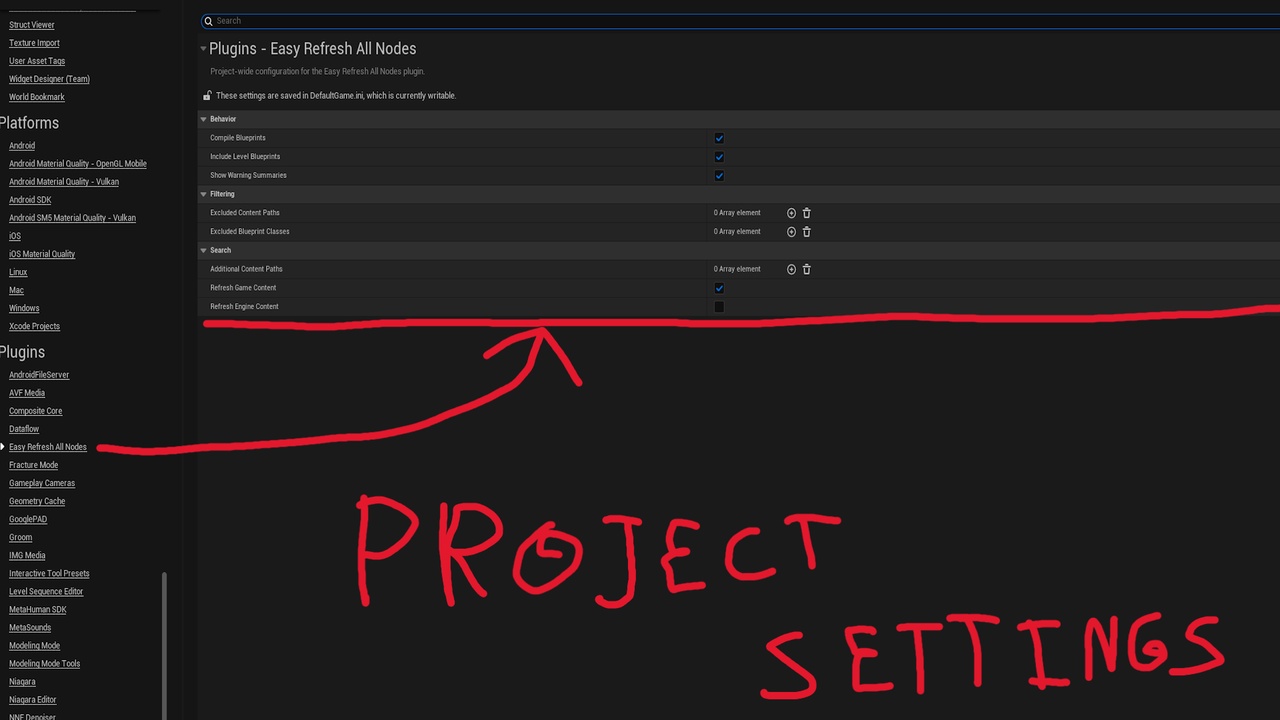Open Easy Refresh All Nodes settings
The image size is (1280, 720).
[x=48, y=447]
